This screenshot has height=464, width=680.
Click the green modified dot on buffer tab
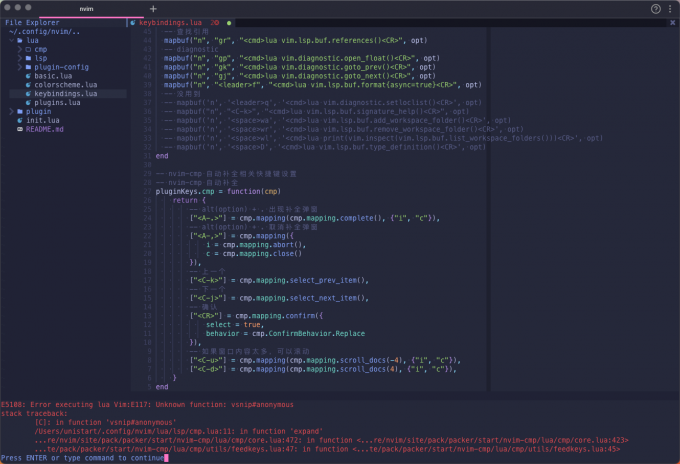[229, 21]
